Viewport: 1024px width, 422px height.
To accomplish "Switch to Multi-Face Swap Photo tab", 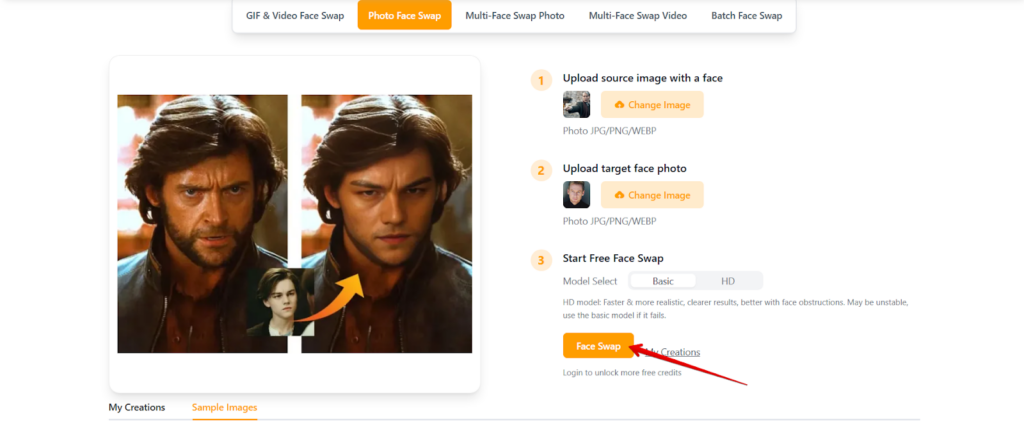I will [515, 16].
